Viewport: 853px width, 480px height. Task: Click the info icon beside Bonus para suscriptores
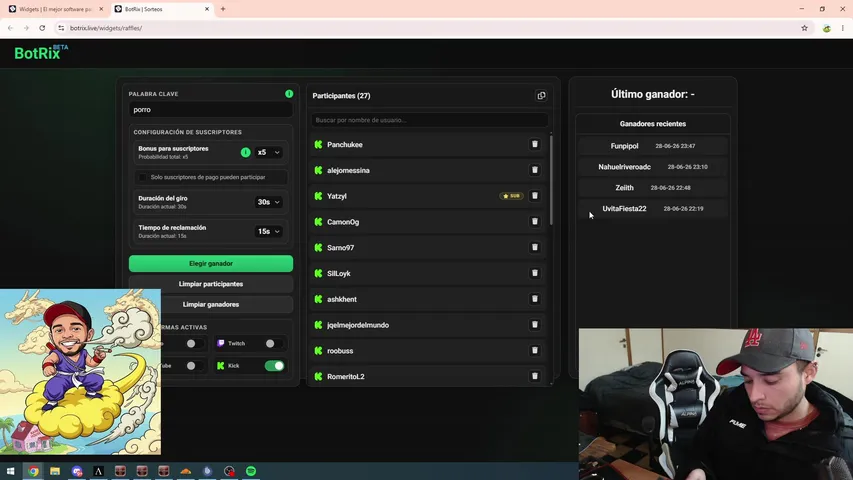click(x=245, y=152)
